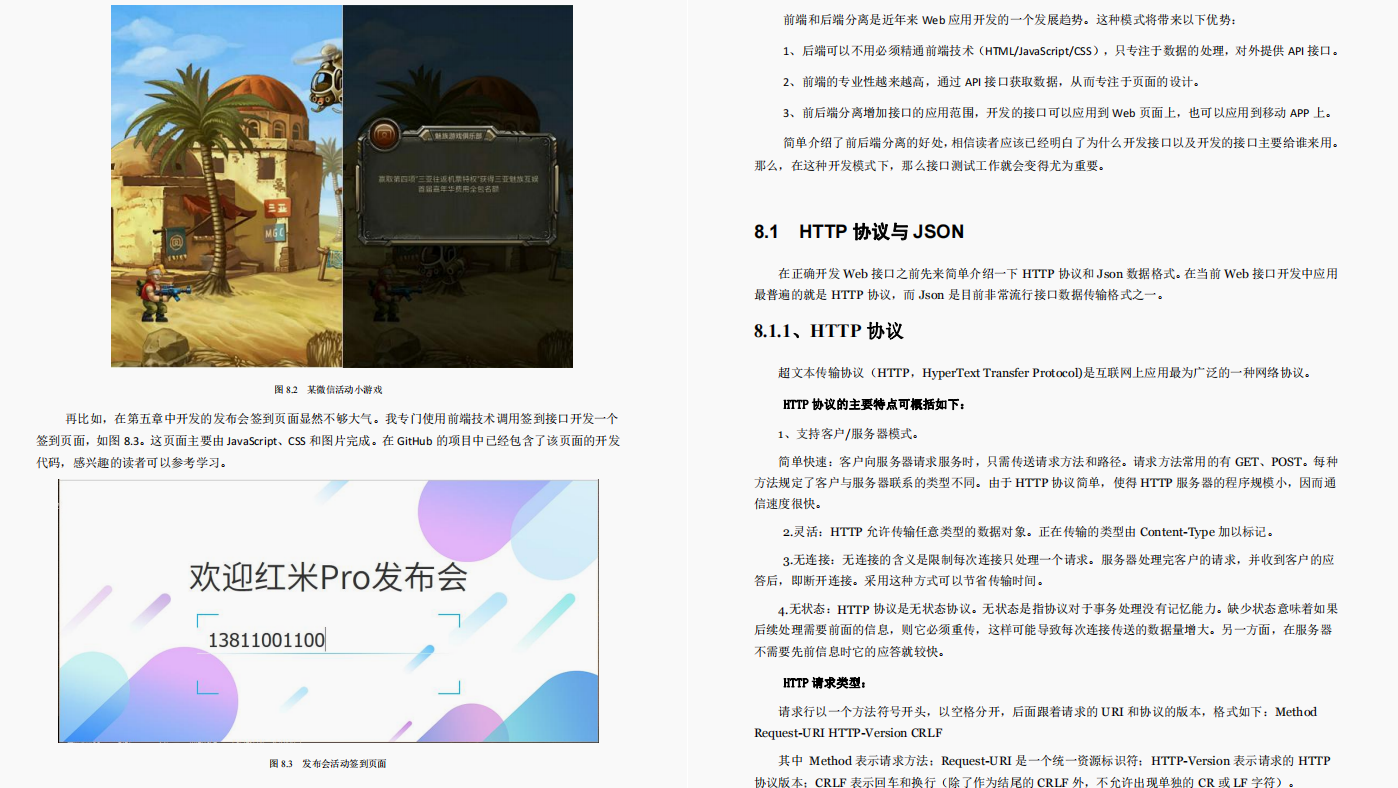The width and height of the screenshot is (1398, 788).
Task: Click the banner text "欢迎红米Pro发布会"
Action: click(x=328, y=577)
